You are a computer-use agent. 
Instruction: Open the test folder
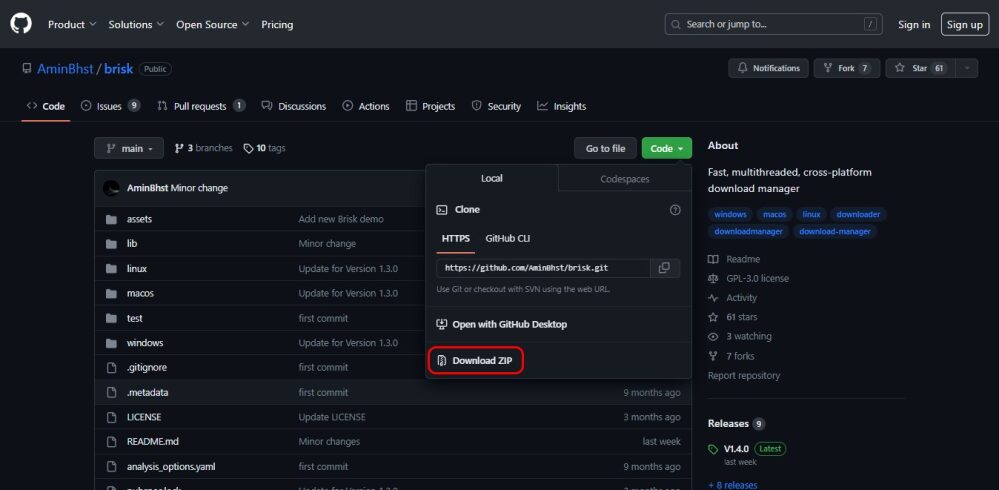pos(134,318)
